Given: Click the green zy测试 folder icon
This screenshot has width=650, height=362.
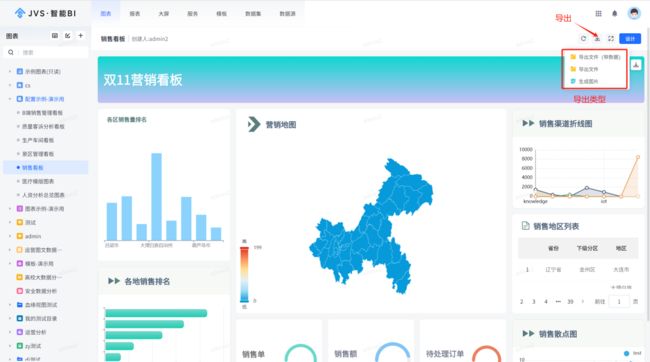Looking at the screenshot, I should coord(19,345).
